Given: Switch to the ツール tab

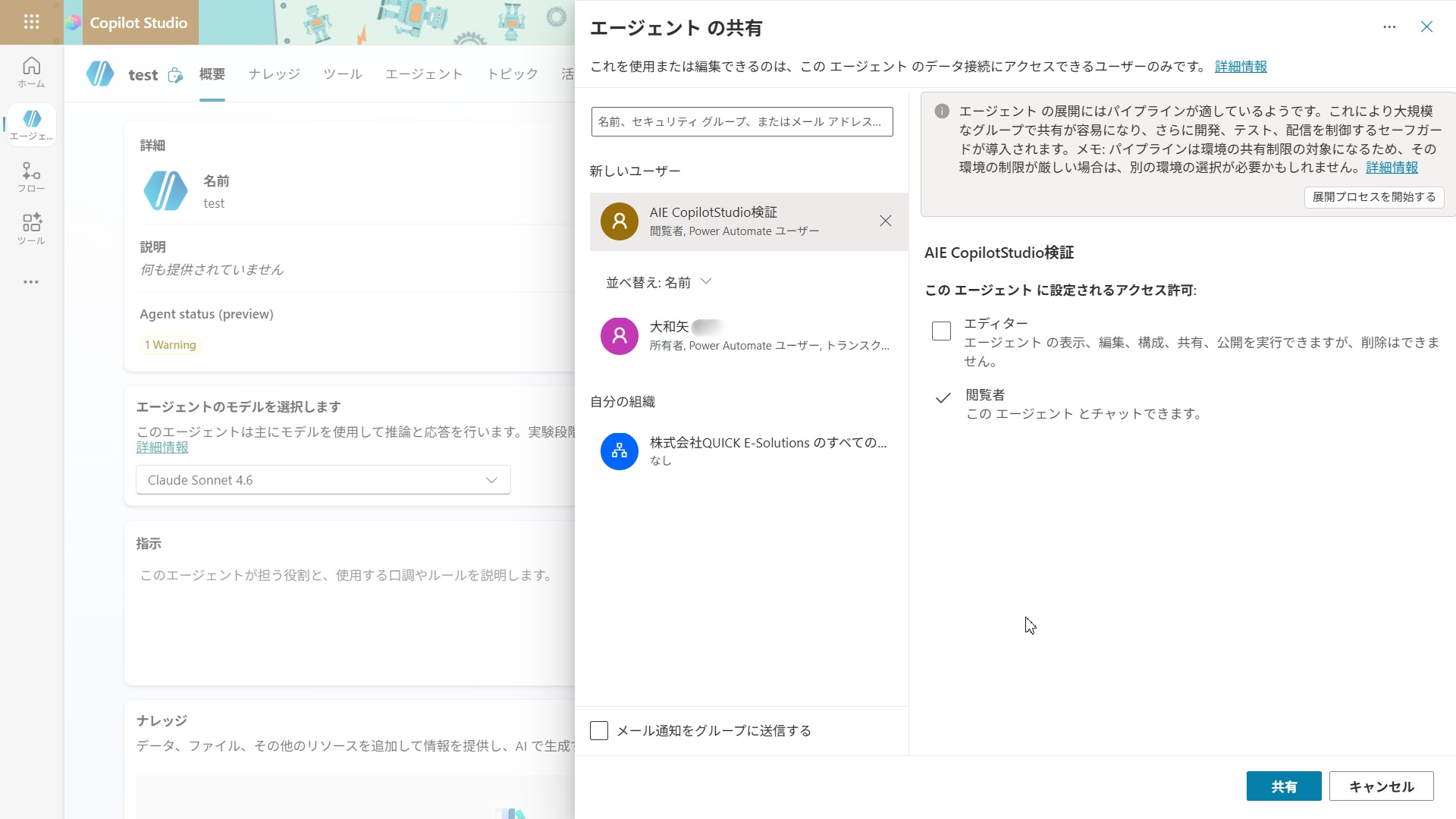Looking at the screenshot, I should (343, 74).
